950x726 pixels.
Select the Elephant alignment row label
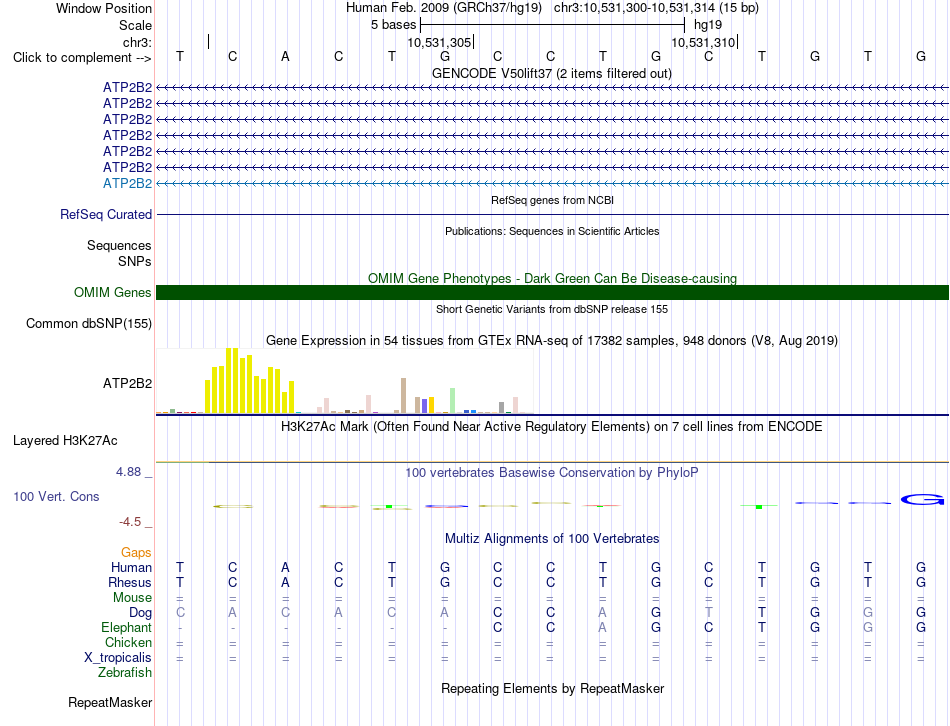tap(126, 627)
